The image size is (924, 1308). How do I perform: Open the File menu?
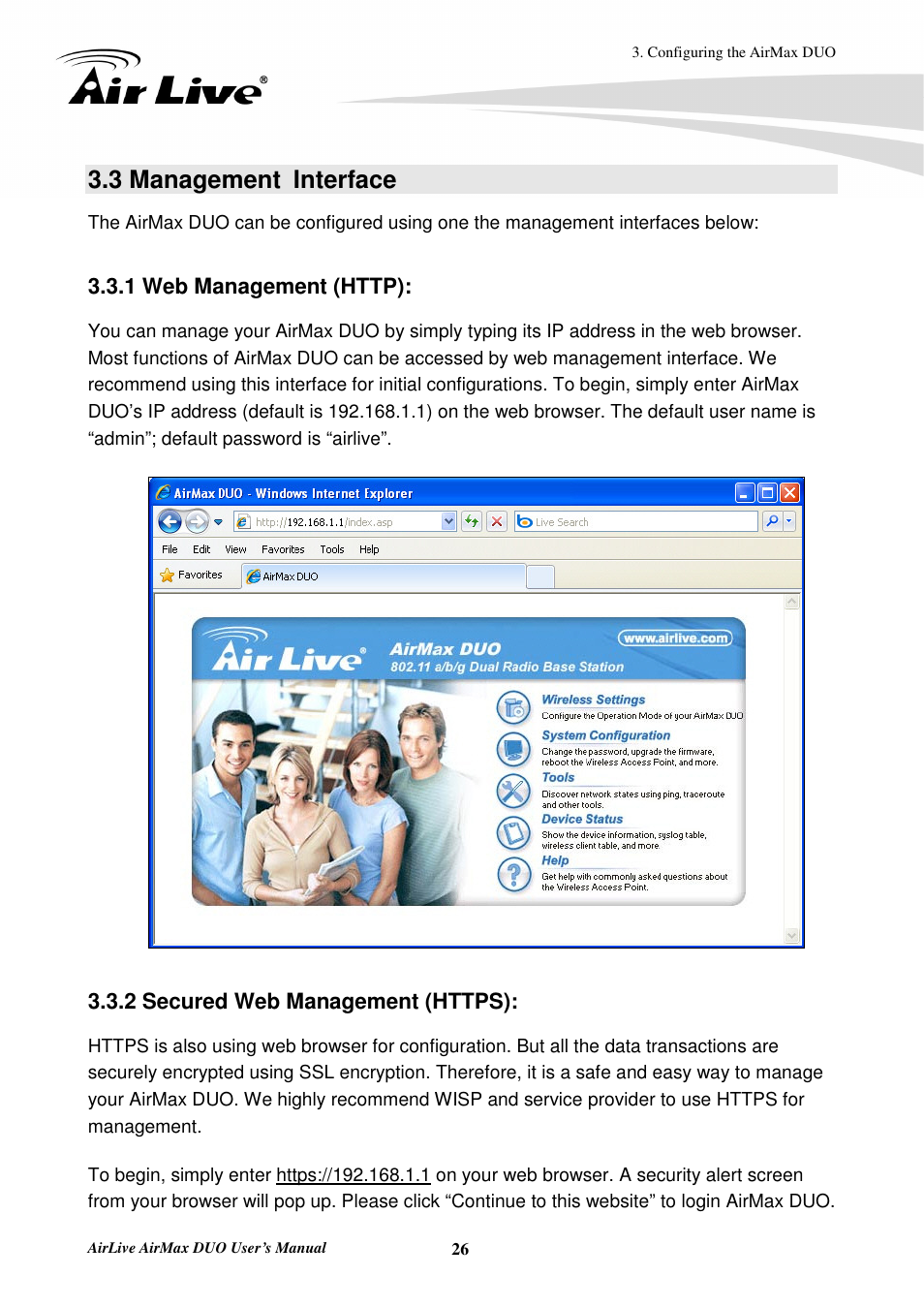click(169, 549)
